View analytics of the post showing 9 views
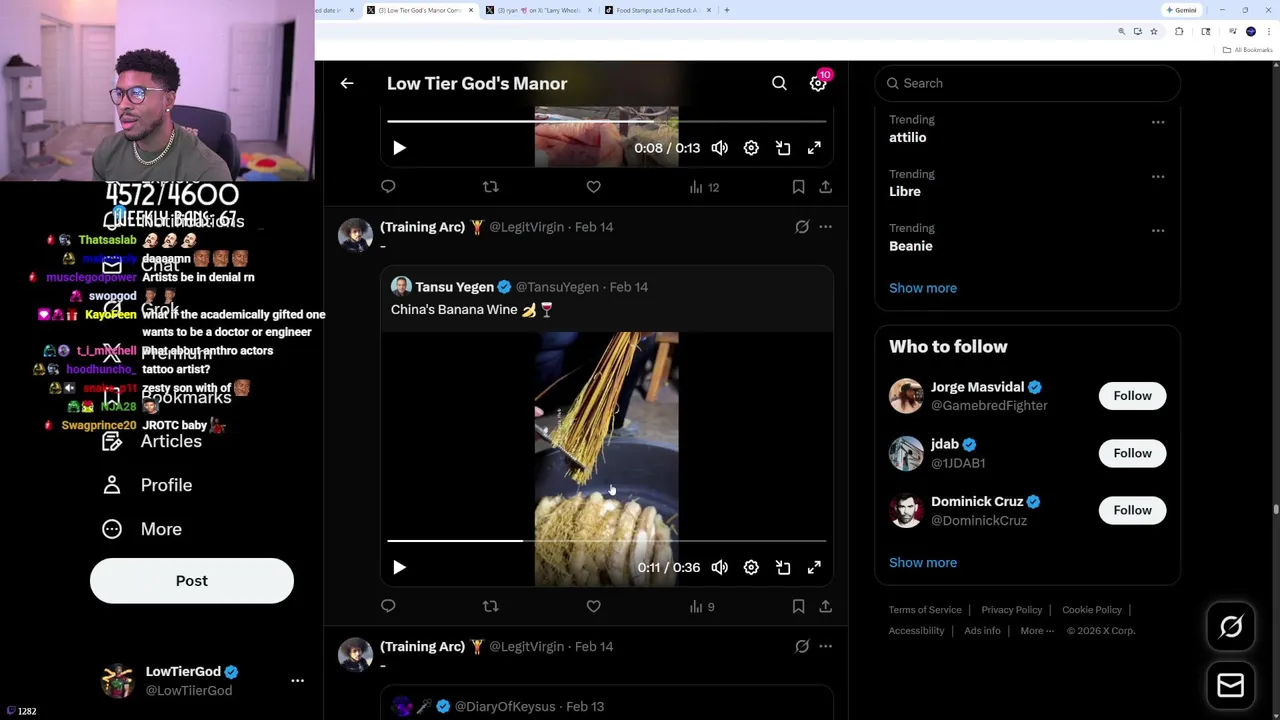This screenshot has height=720, width=1280. 702,606
